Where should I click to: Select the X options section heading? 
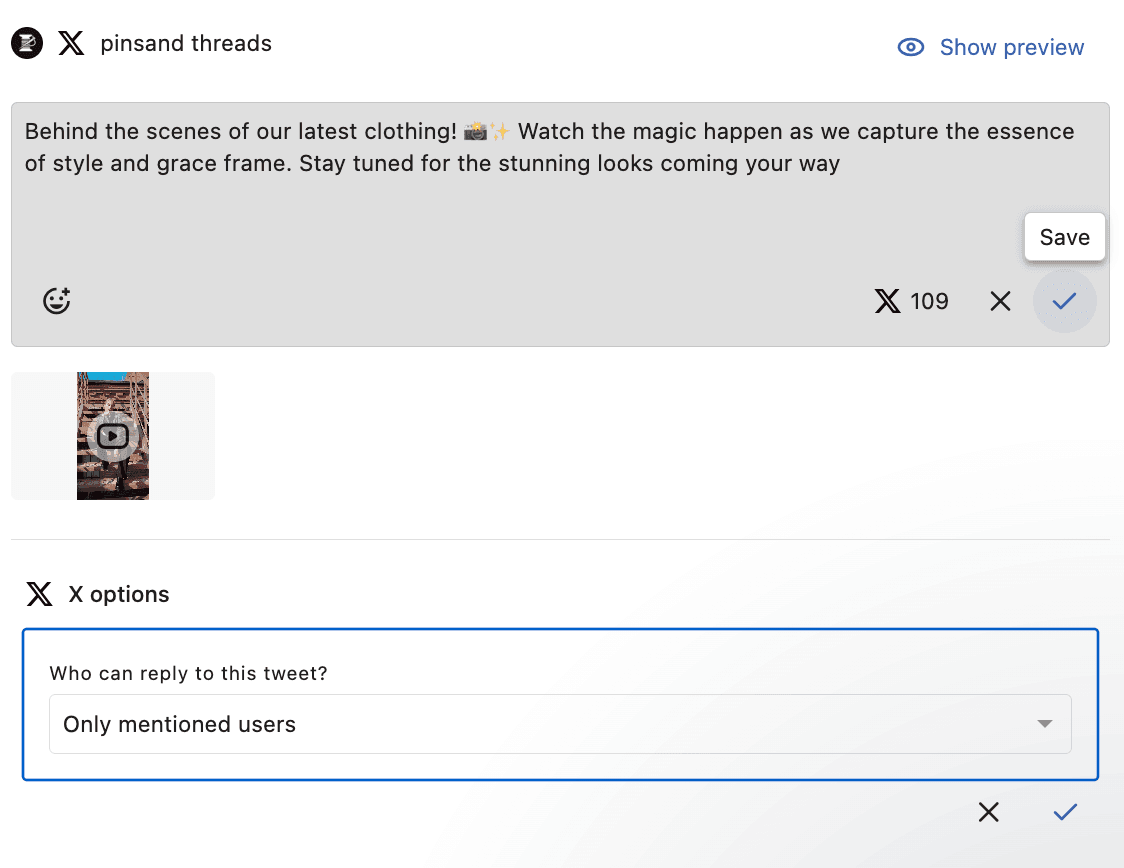[x=119, y=595]
